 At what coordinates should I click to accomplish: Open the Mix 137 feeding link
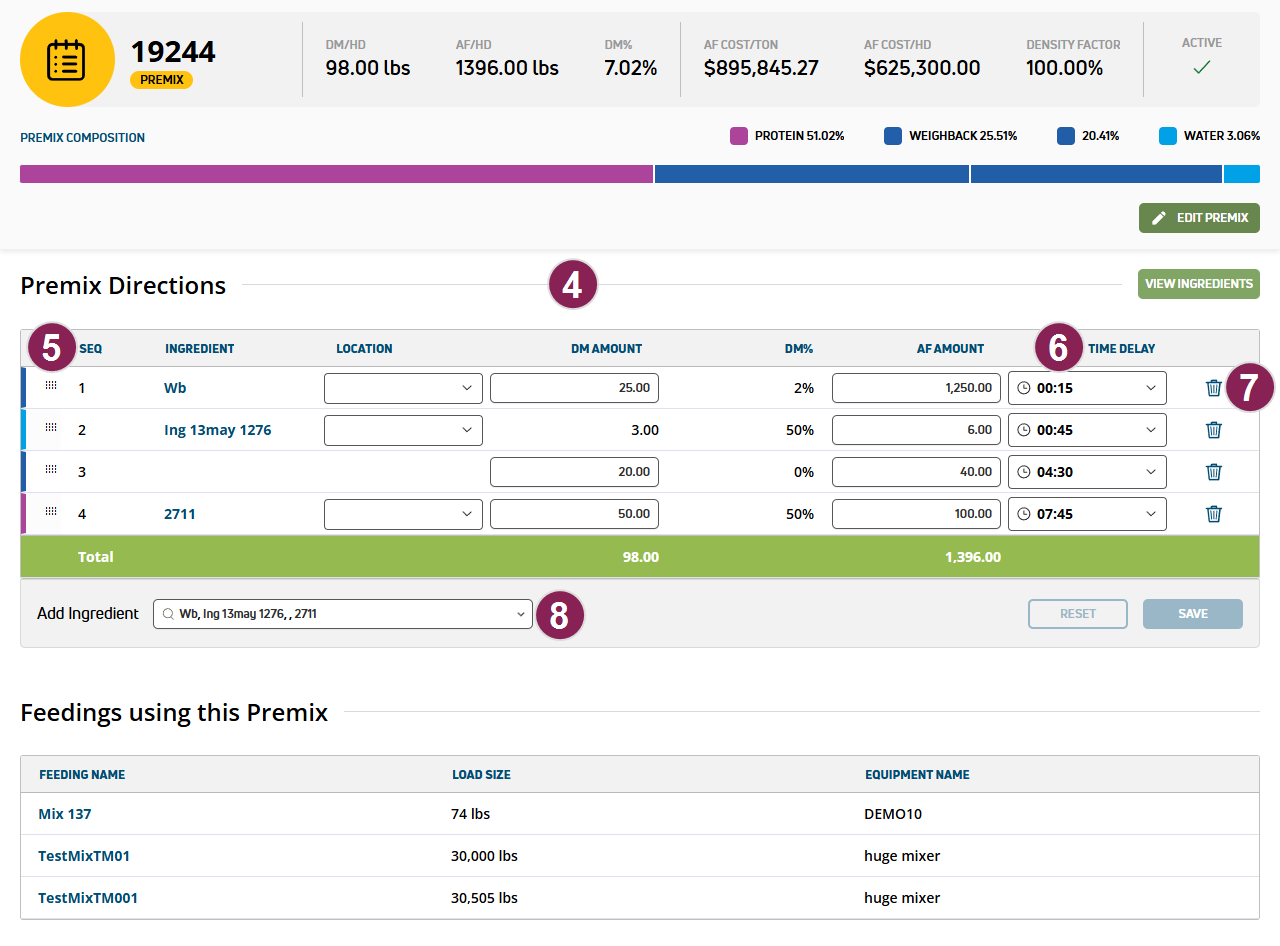65,814
